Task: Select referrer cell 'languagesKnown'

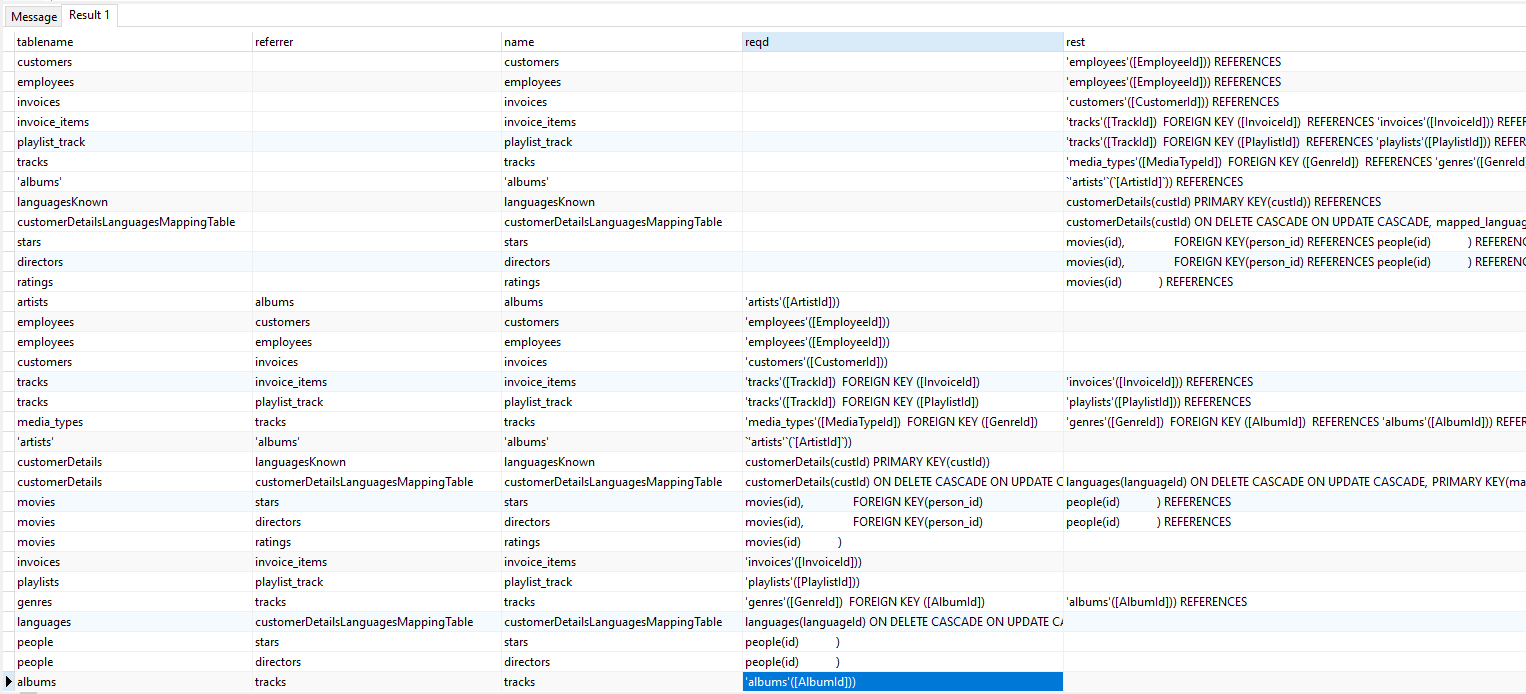Action: click(376, 462)
